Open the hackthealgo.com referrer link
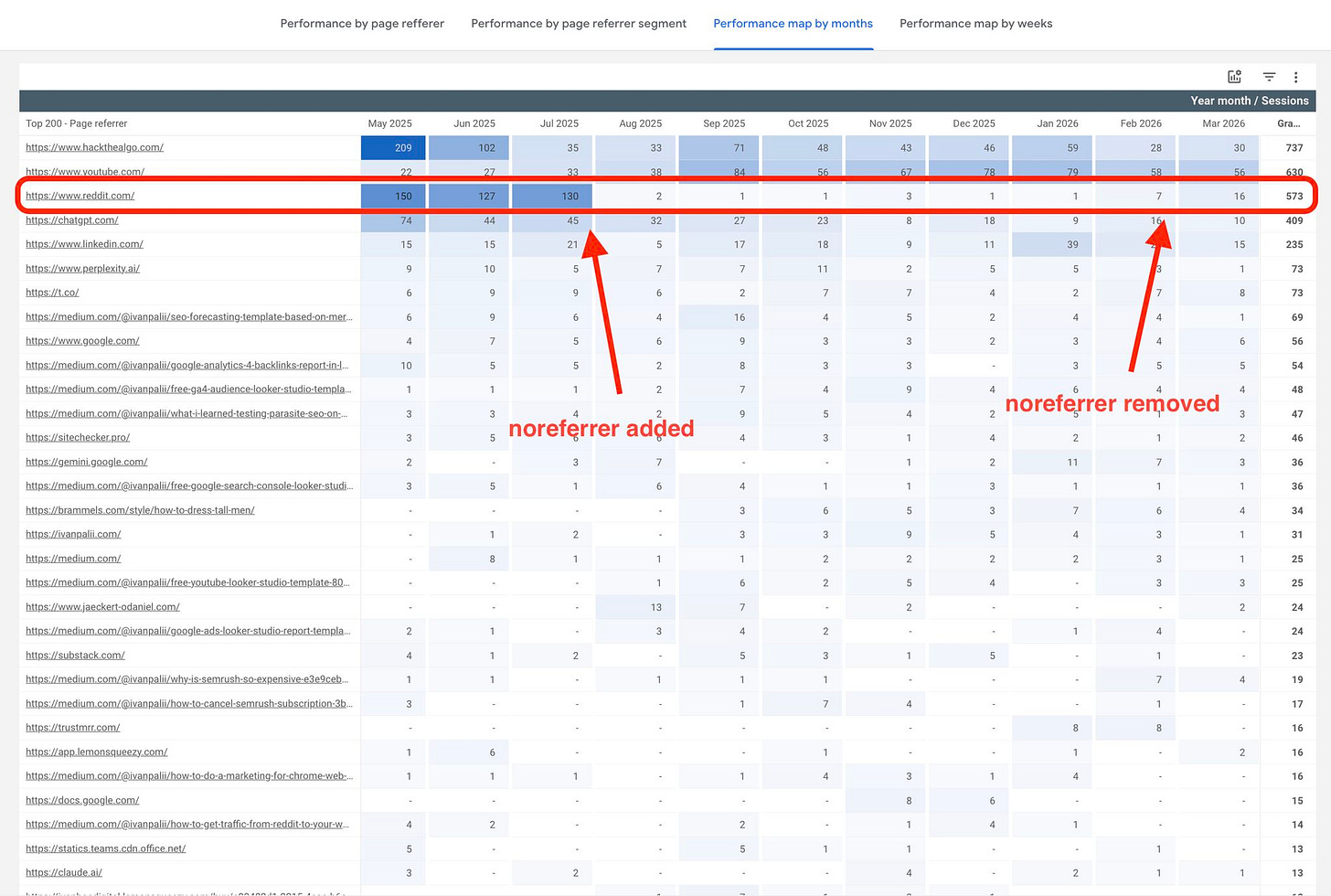 [94, 147]
